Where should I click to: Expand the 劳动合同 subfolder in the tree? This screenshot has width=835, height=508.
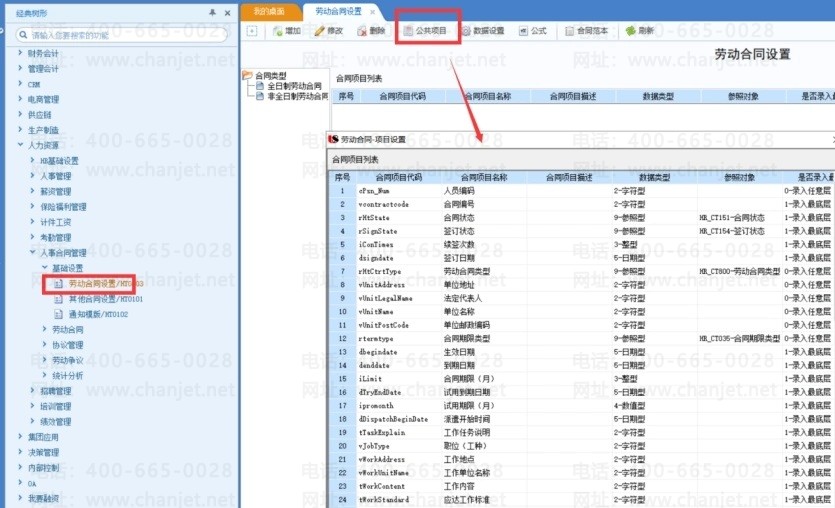pyautogui.click(x=44, y=329)
